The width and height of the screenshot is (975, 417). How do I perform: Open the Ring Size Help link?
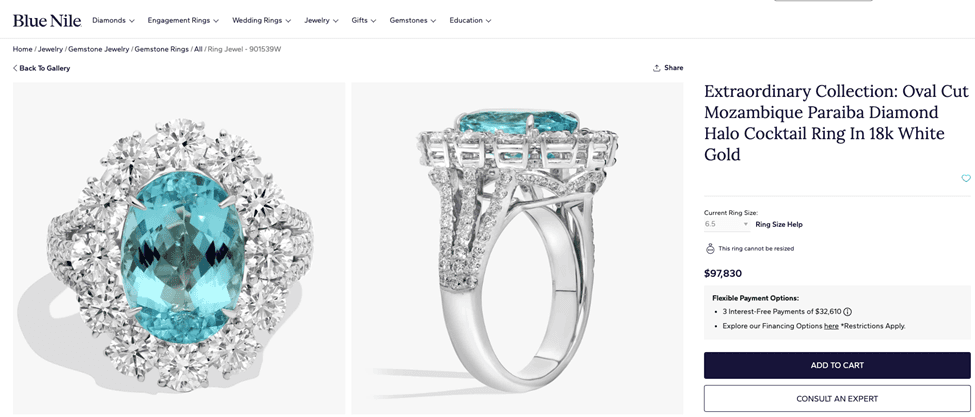pyautogui.click(x=779, y=224)
